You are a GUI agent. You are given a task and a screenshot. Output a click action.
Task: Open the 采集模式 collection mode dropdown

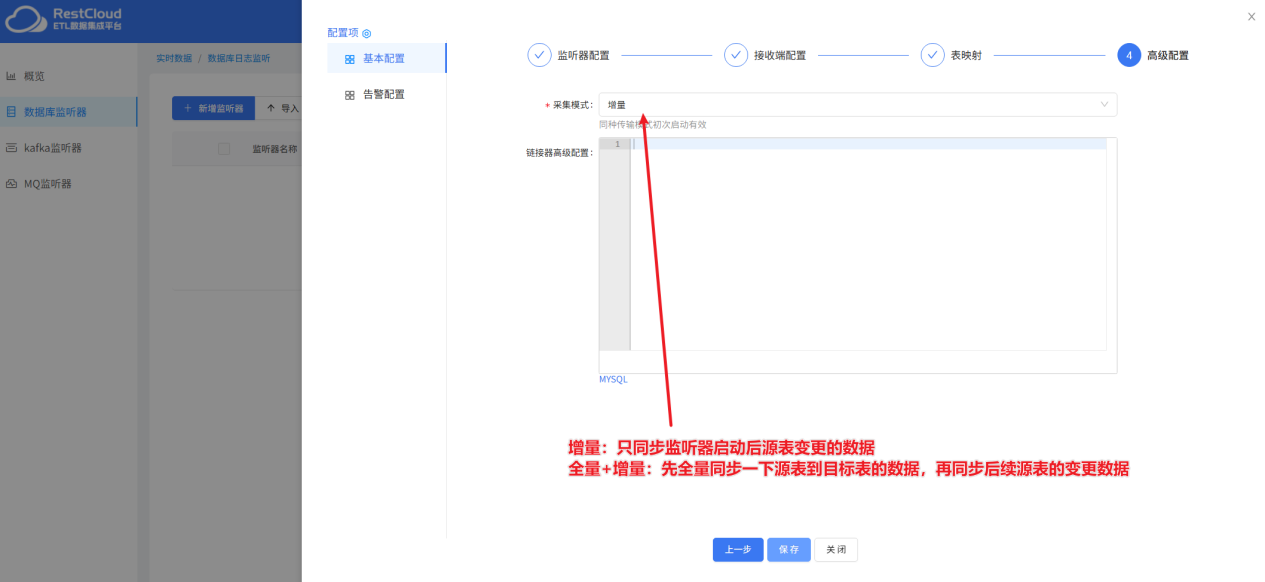pos(857,104)
